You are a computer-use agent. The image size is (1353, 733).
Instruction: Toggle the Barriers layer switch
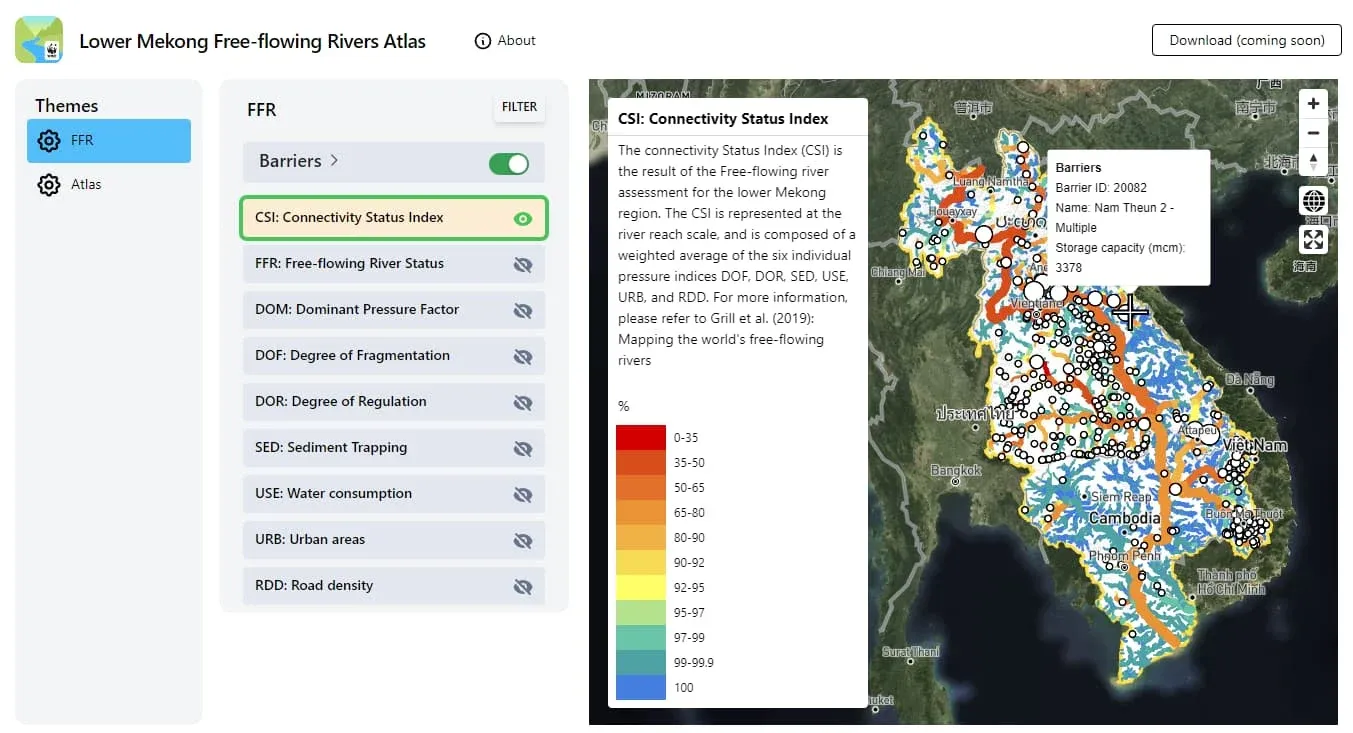[x=509, y=163]
